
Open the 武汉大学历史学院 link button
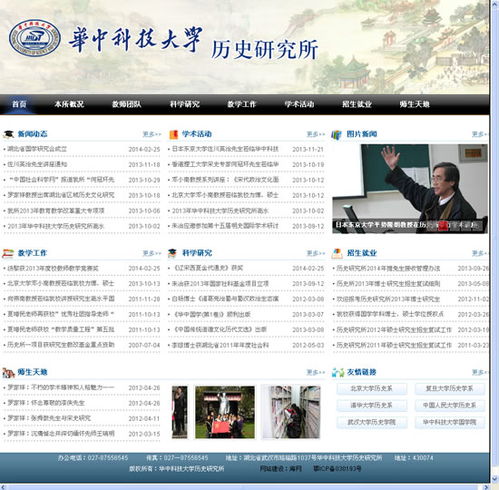coord(371,422)
